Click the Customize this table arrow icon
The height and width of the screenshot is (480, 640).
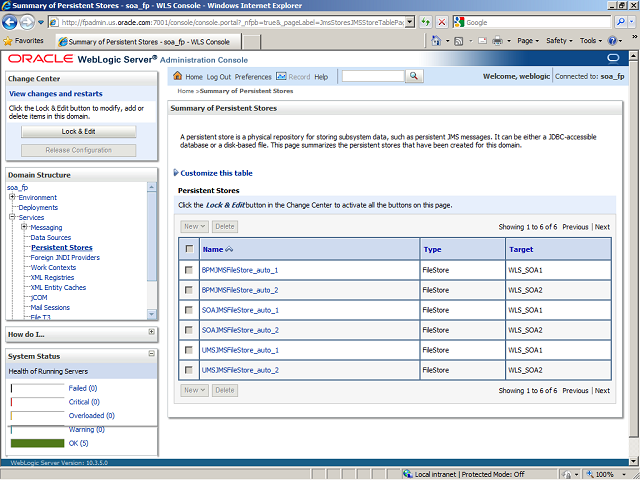tap(175, 173)
